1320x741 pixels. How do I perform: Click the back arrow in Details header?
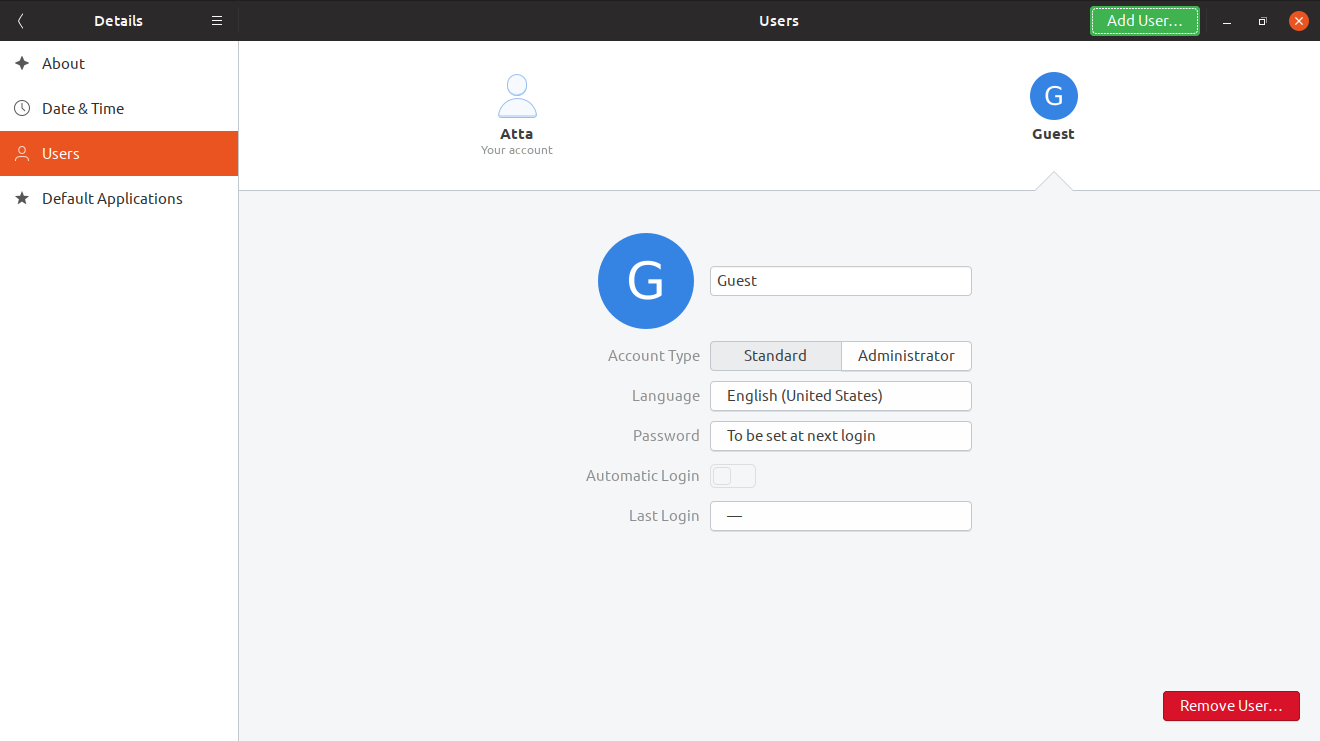pos(21,21)
